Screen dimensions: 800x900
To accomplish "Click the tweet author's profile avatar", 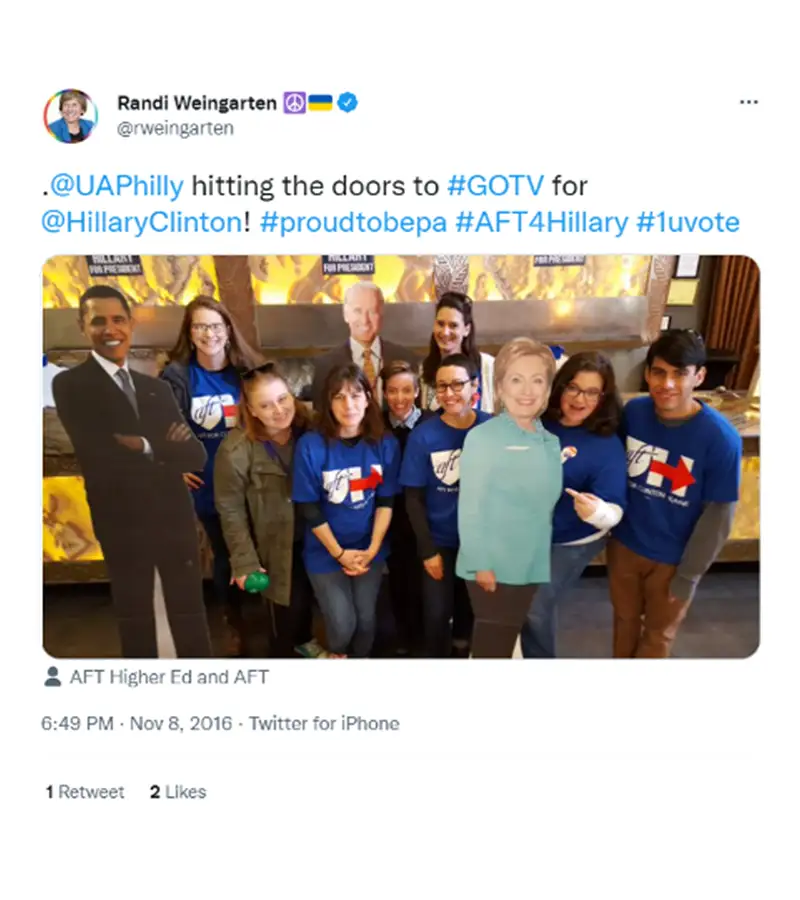I will (x=71, y=115).
